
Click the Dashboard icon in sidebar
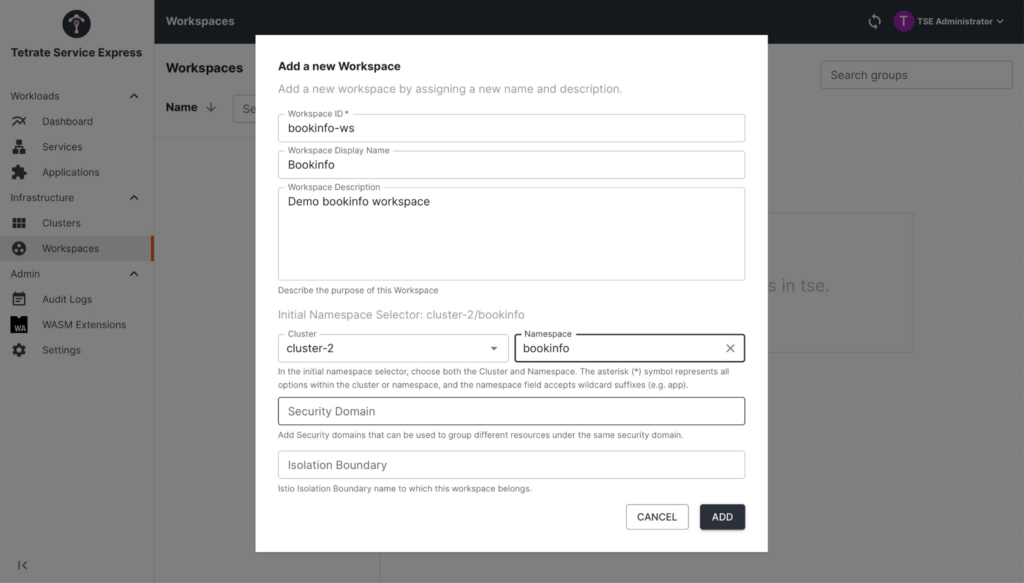tap(19, 121)
